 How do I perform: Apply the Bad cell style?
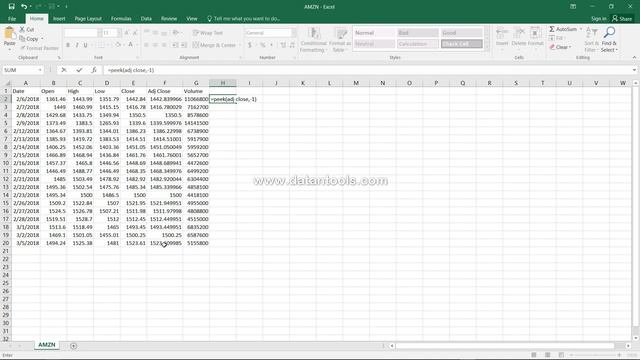click(x=418, y=33)
